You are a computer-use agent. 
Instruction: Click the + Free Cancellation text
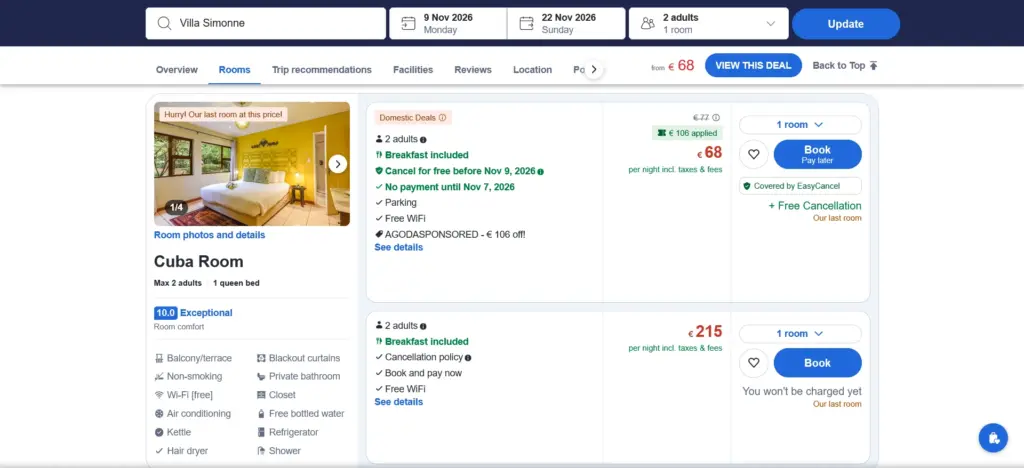point(815,206)
